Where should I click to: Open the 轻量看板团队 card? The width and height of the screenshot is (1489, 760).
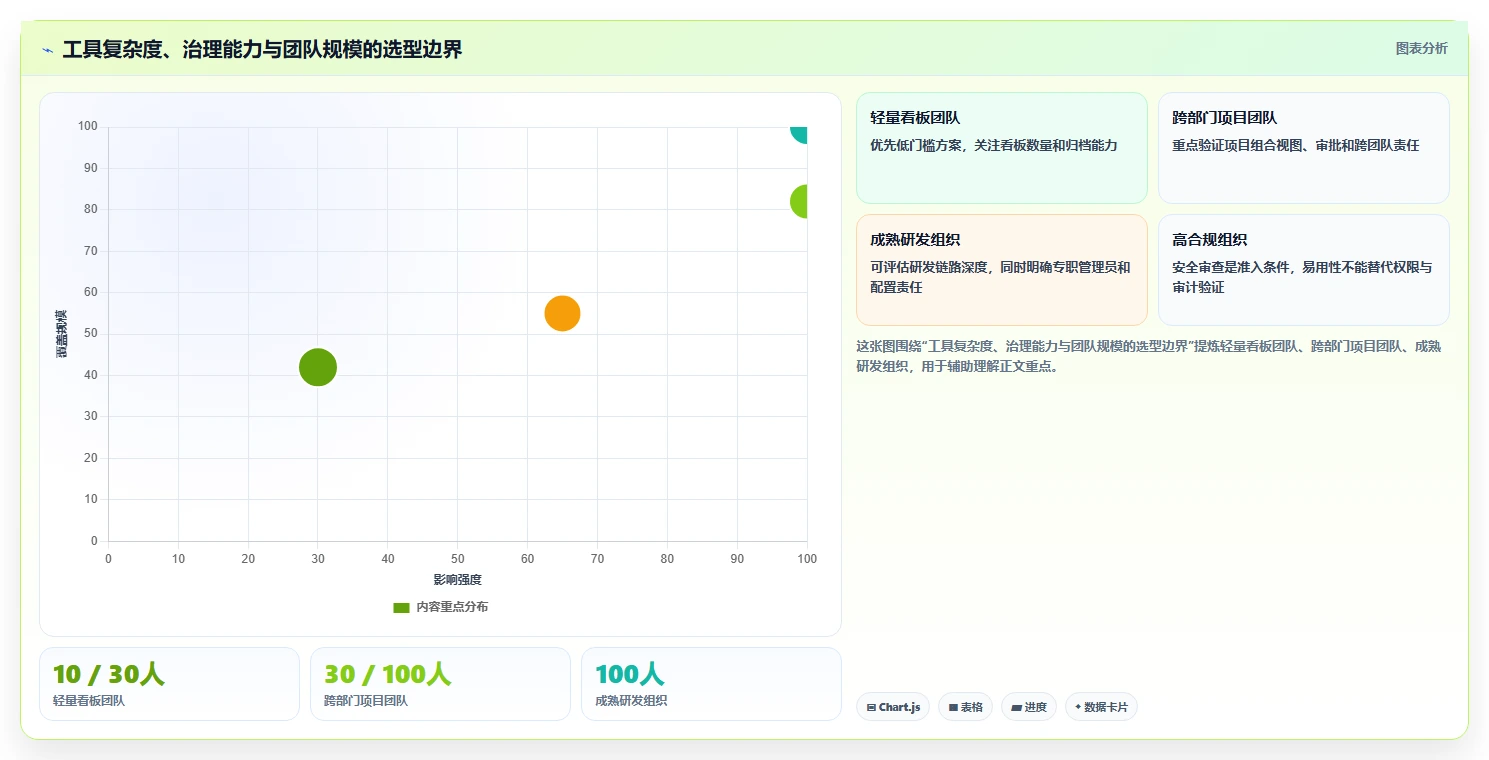coord(1001,148)
